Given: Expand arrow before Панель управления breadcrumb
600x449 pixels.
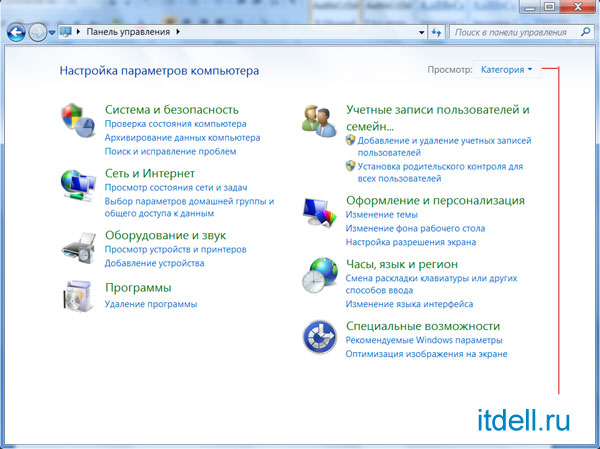Looking at the screenshot, I should coord(78,32).
